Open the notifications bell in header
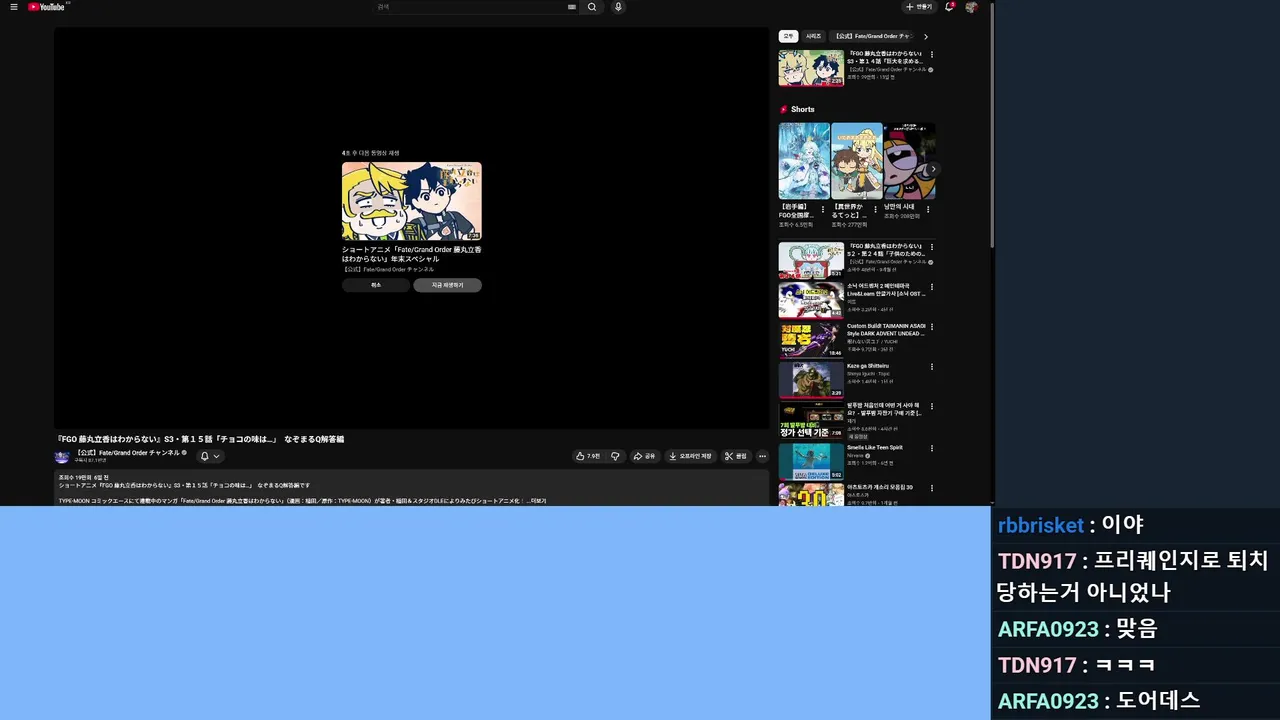This screenshot has height=720, width=1280. coord(950,7)
